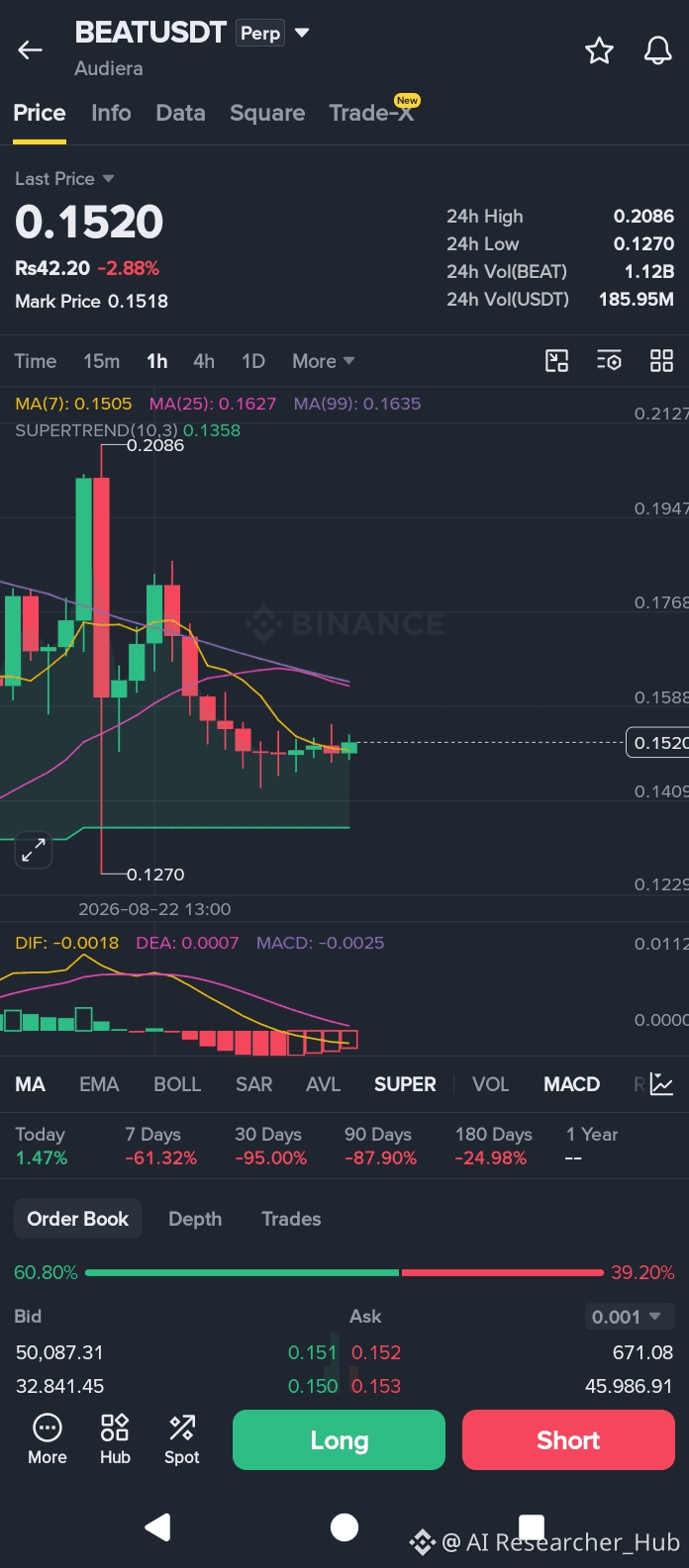Tap the Mark Price 0.1518 text
Image resolution: width=689 pixels, height=1568 pixels.
(91, 301)
